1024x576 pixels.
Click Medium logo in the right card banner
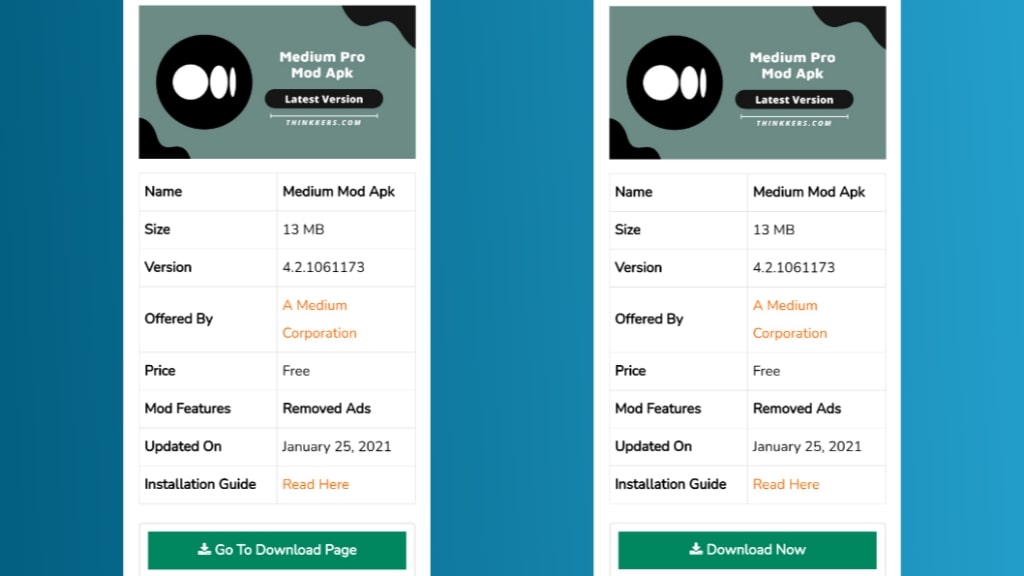pyautogui.click(x=674, y=82)
